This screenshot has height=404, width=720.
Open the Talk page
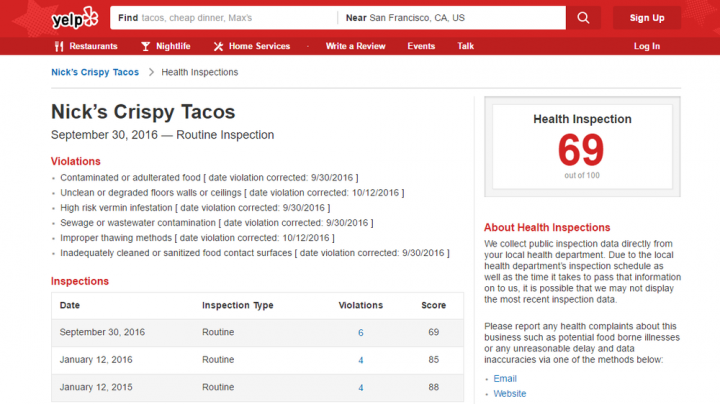465,46
